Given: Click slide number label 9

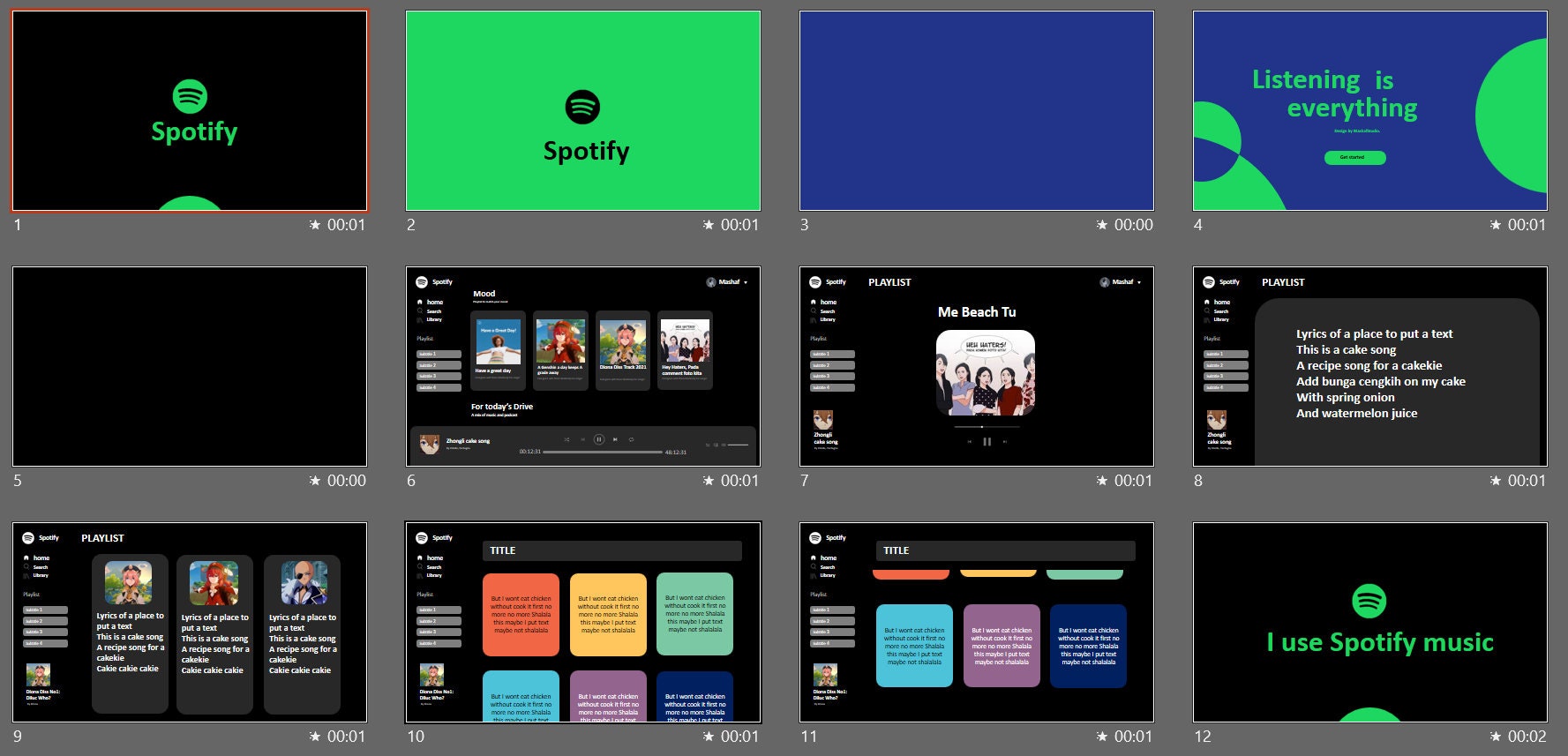Looking at the screenshot, I should [17, 737].
